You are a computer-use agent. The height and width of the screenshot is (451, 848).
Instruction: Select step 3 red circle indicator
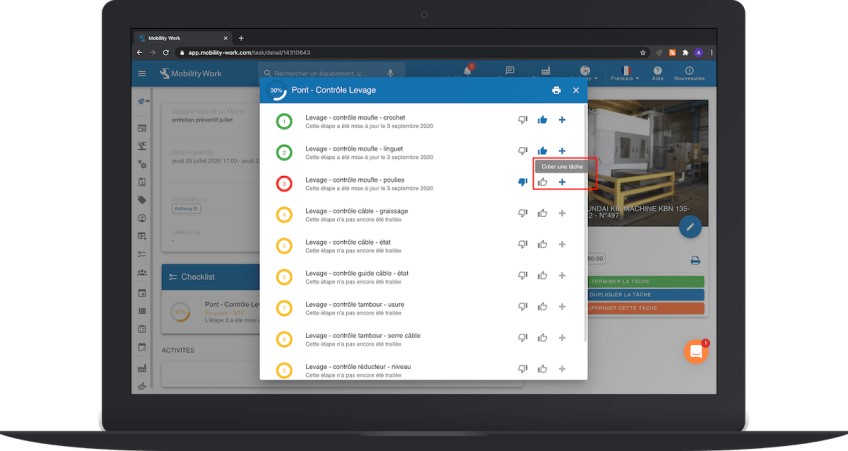(284, 184)
